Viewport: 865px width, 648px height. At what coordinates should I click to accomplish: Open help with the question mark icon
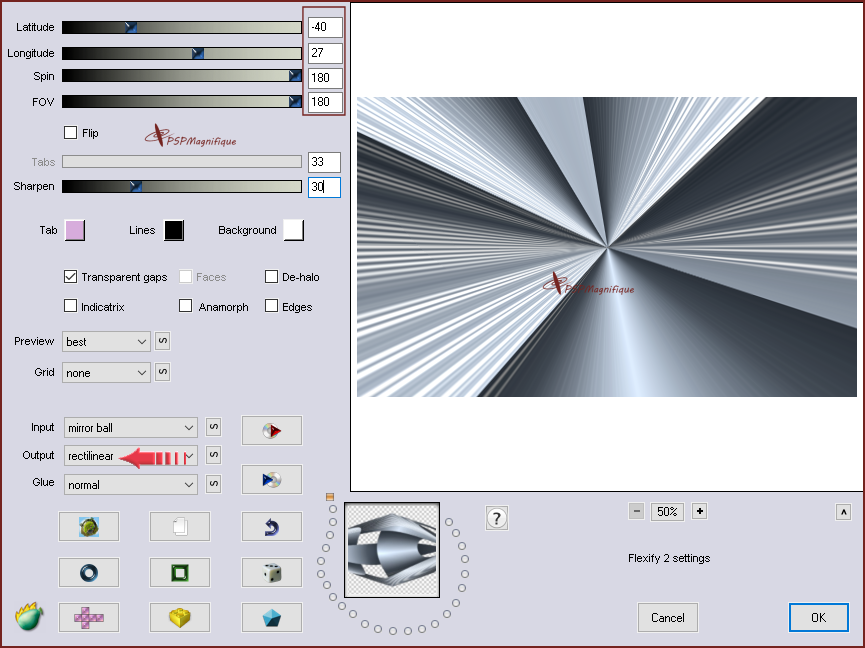(x=497, y=518)
